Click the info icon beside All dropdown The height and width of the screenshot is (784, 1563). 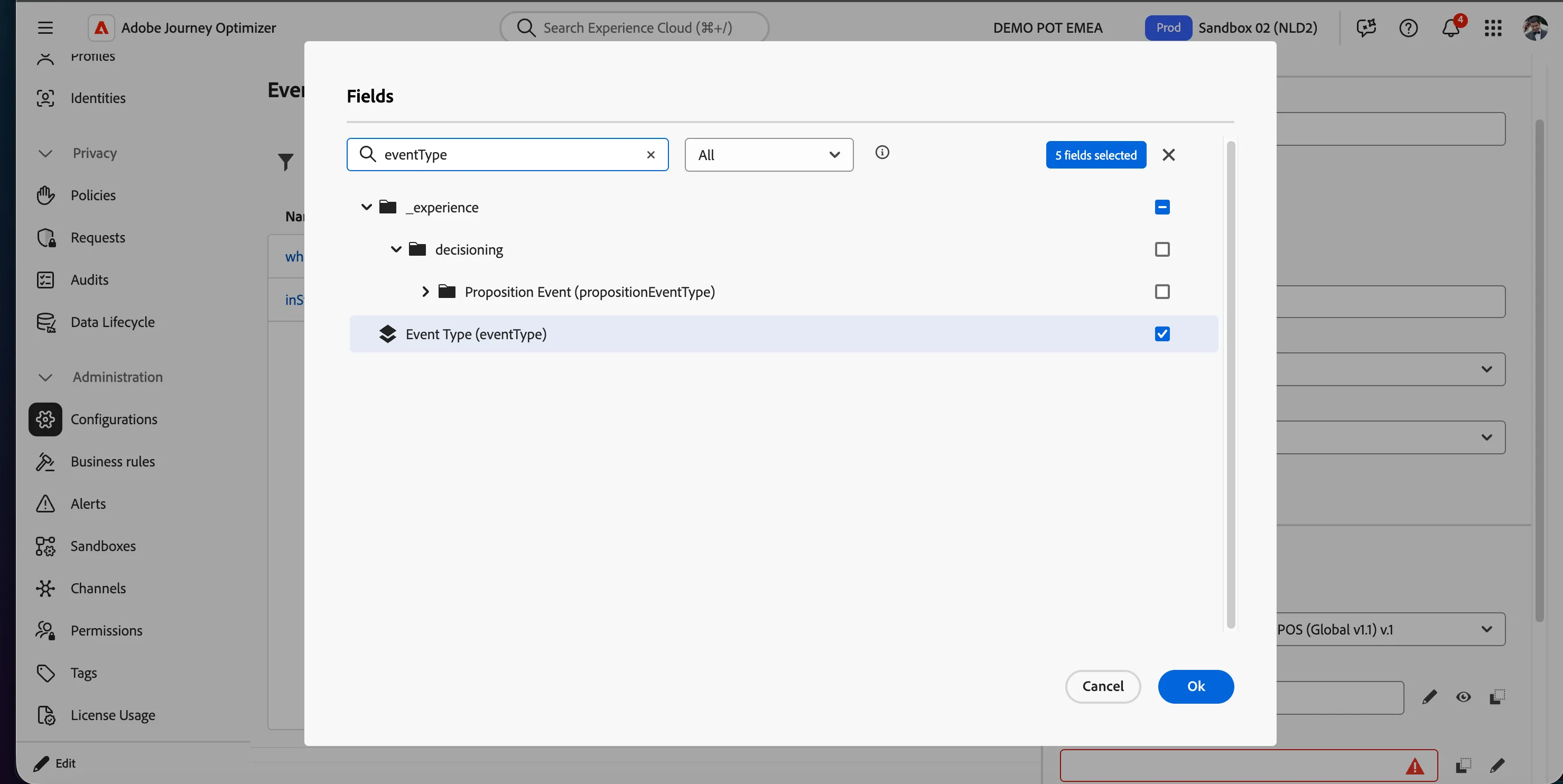coord(882,152)
